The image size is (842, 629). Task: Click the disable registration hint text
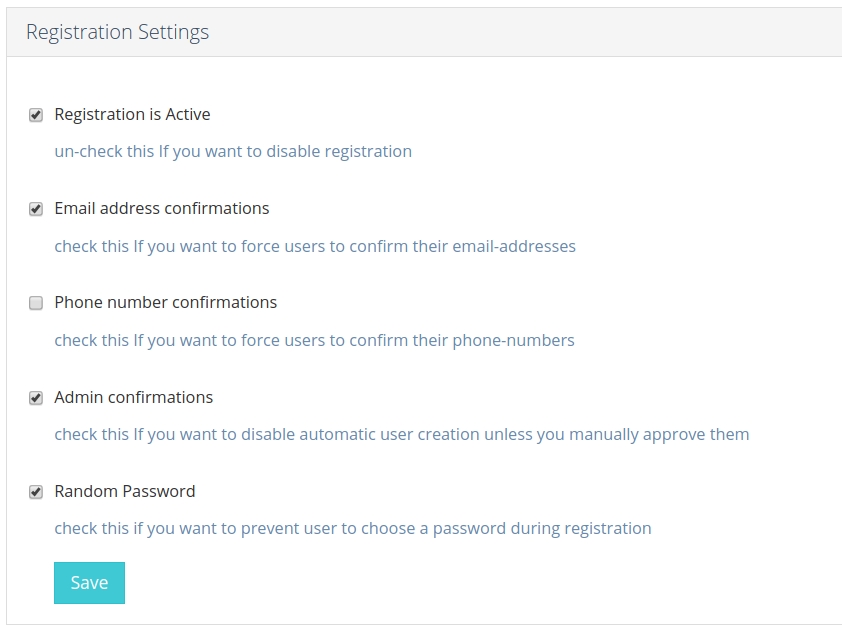[233, 152]
